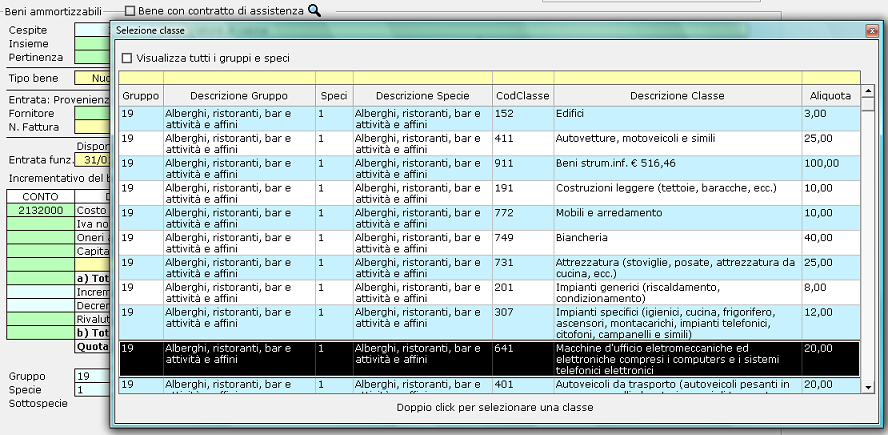Image resolution: width=888 pixels, height=435 pixels.
Task: Click CodClasse cell 731
Action: pos(523,268)
